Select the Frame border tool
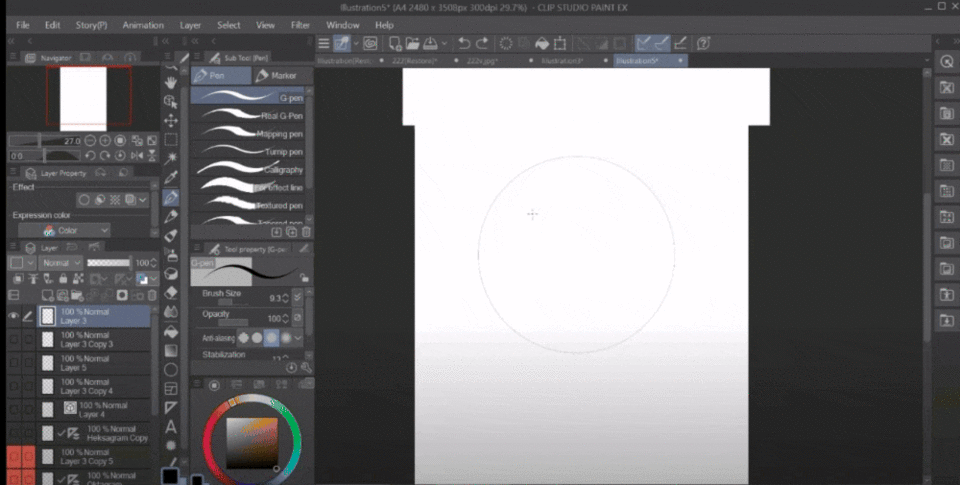960x485 pixels. [171, 389]
